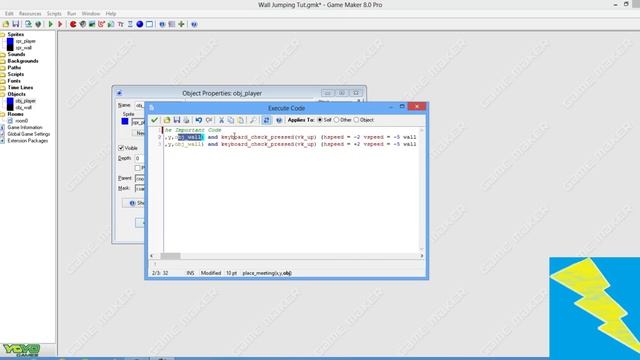Copy selected code text

231,120
